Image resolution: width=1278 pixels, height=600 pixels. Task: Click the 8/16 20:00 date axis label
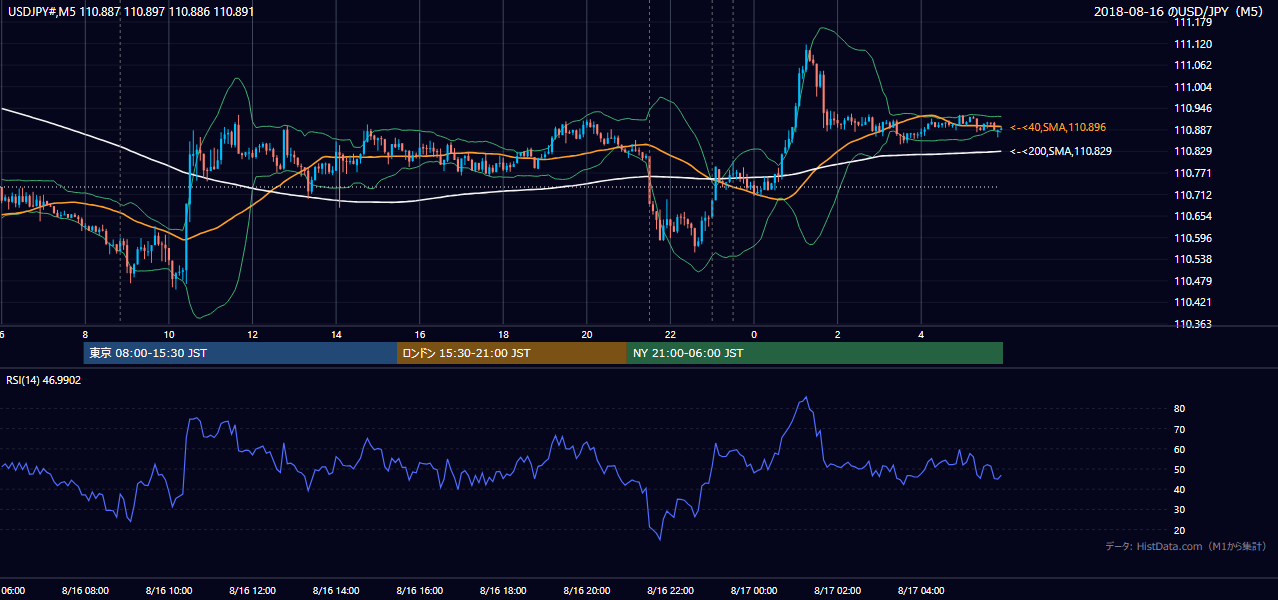click(587, 591)
